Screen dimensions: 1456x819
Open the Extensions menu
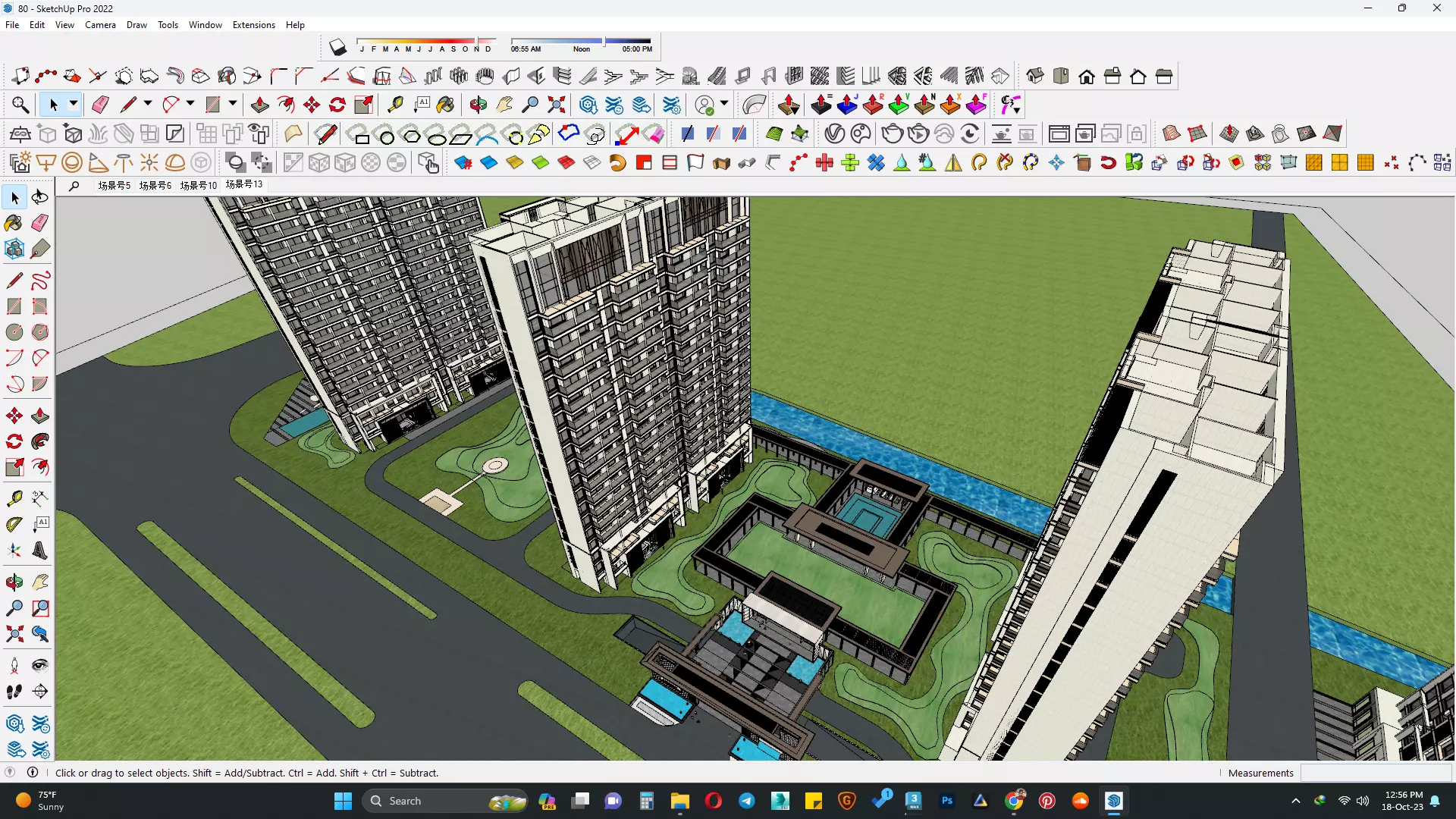(253, 25)
